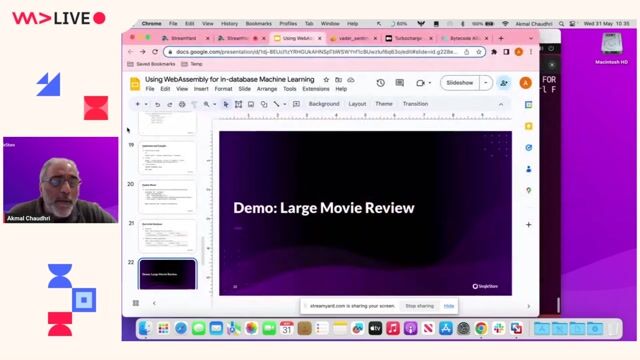Click the Theme button
This screenshot has width=640, height=360.
coord(384,104)
